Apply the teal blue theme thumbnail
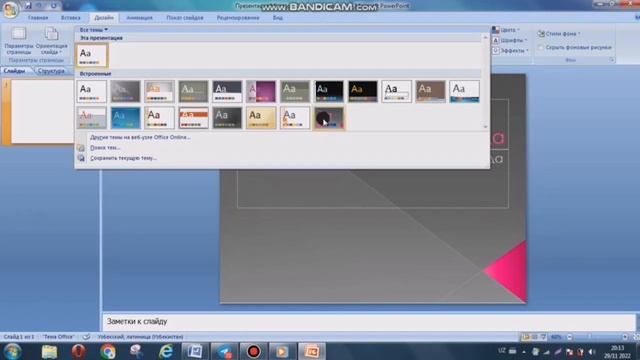Screen dimensions: 640x360 click(x=125, y=118)
